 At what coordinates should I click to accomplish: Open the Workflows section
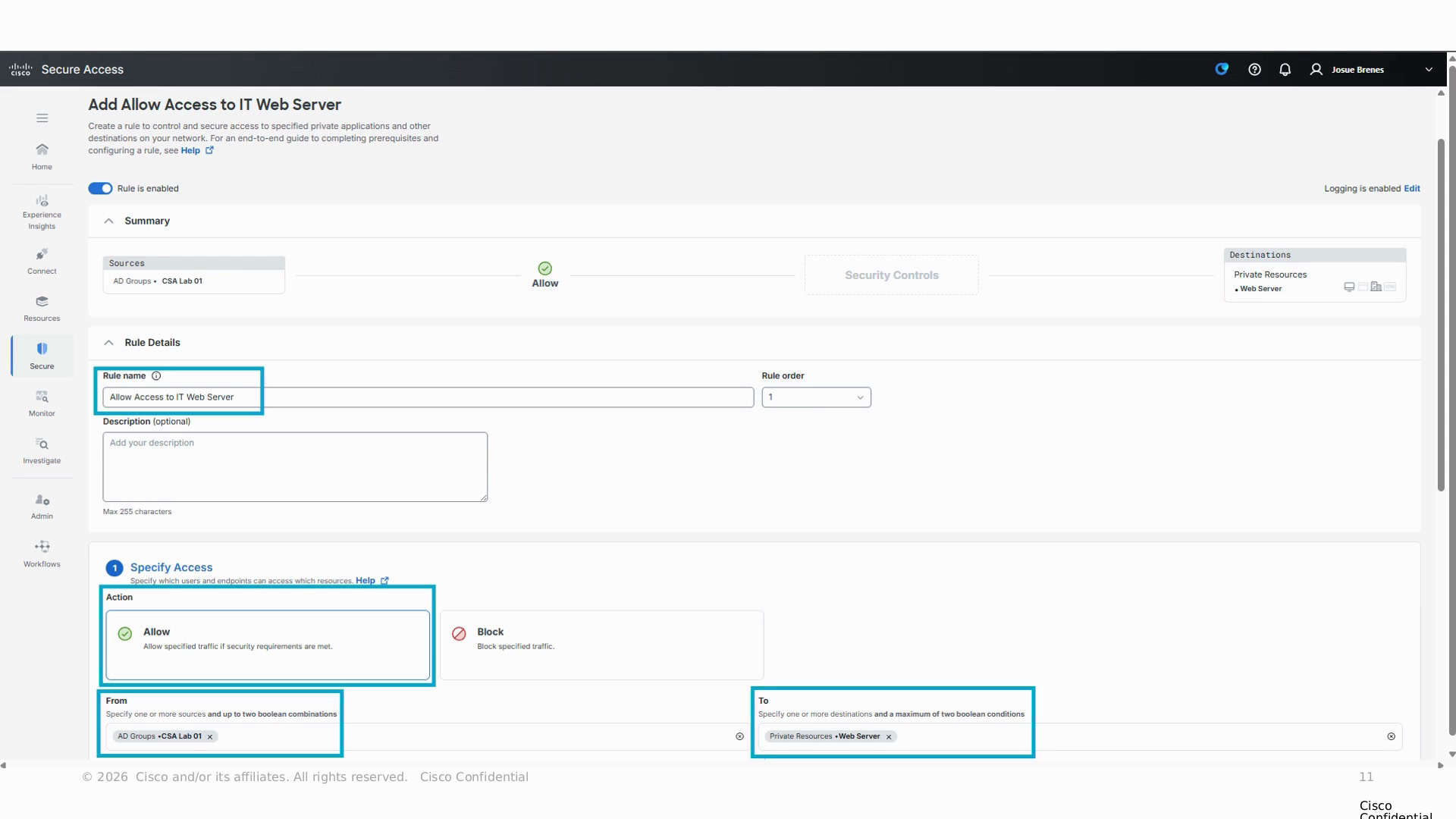click(x=42, y=554)
